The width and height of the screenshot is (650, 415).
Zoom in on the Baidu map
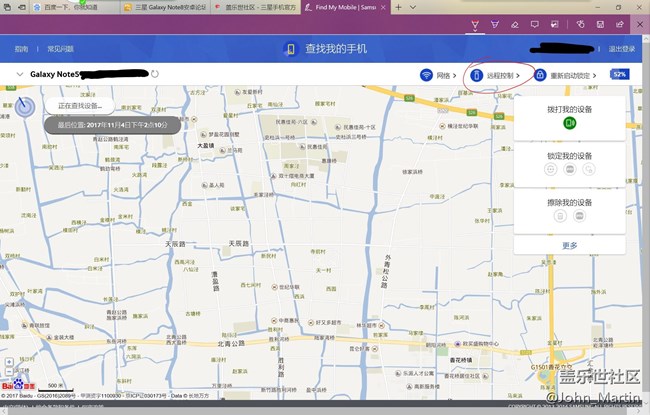[x=9, y=362]
